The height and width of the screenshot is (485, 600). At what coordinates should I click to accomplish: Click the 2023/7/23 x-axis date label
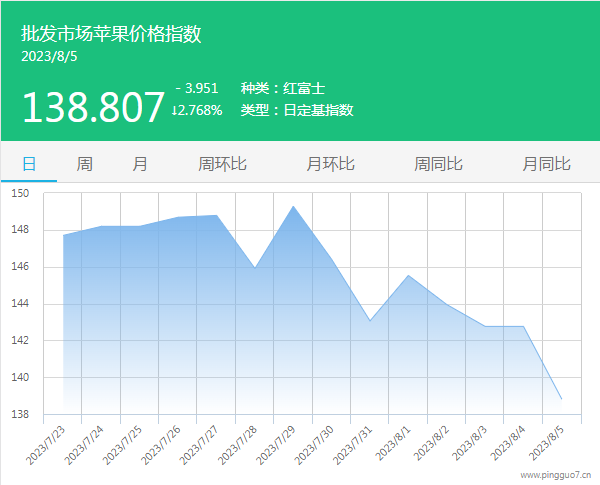[x=46, y=443]
